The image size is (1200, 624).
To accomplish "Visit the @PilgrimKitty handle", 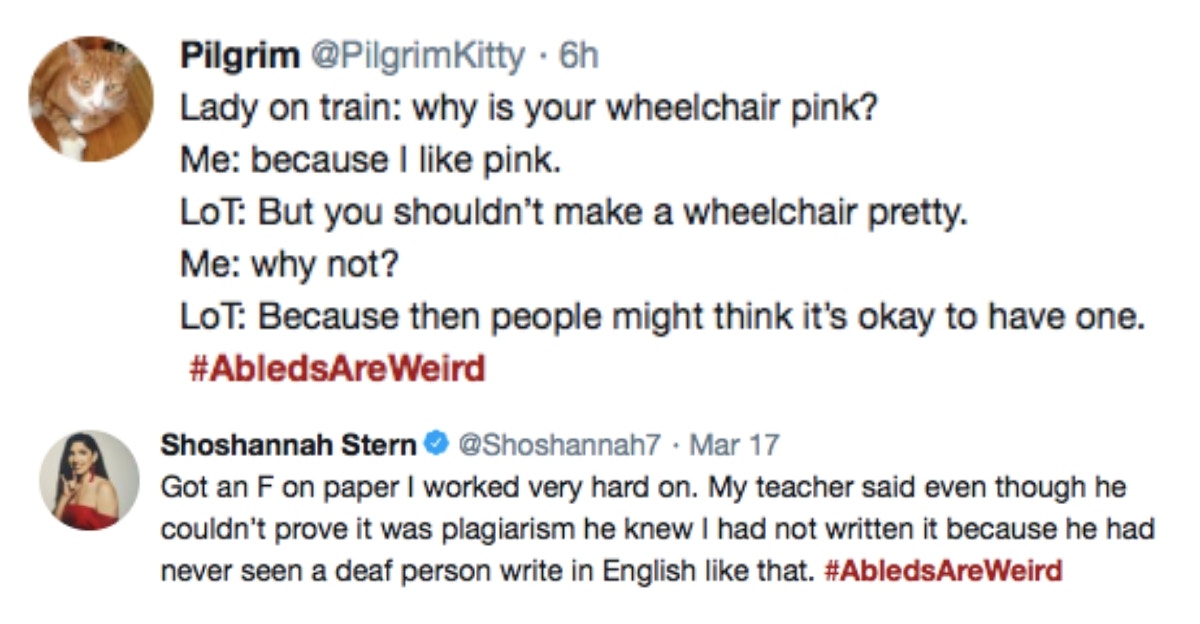I will [x=417, y=57].
